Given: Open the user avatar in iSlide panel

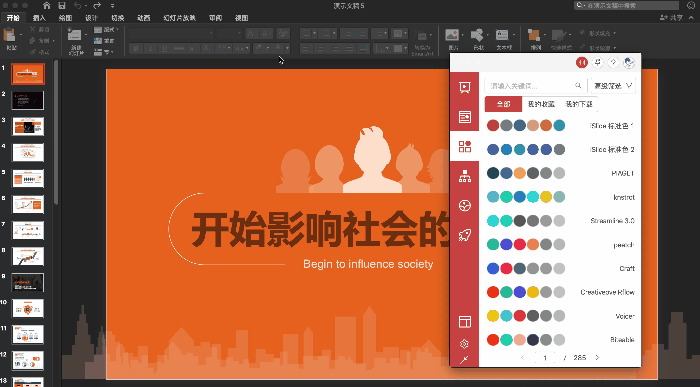Looking at the screenshot, I should coord(629,63).
